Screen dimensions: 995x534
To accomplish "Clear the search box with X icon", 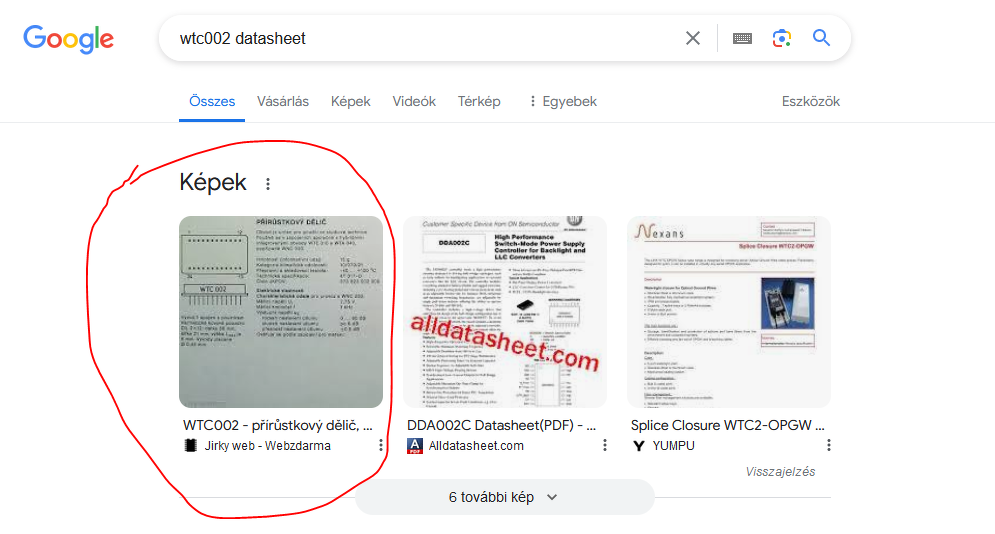I will coord(693,38).
